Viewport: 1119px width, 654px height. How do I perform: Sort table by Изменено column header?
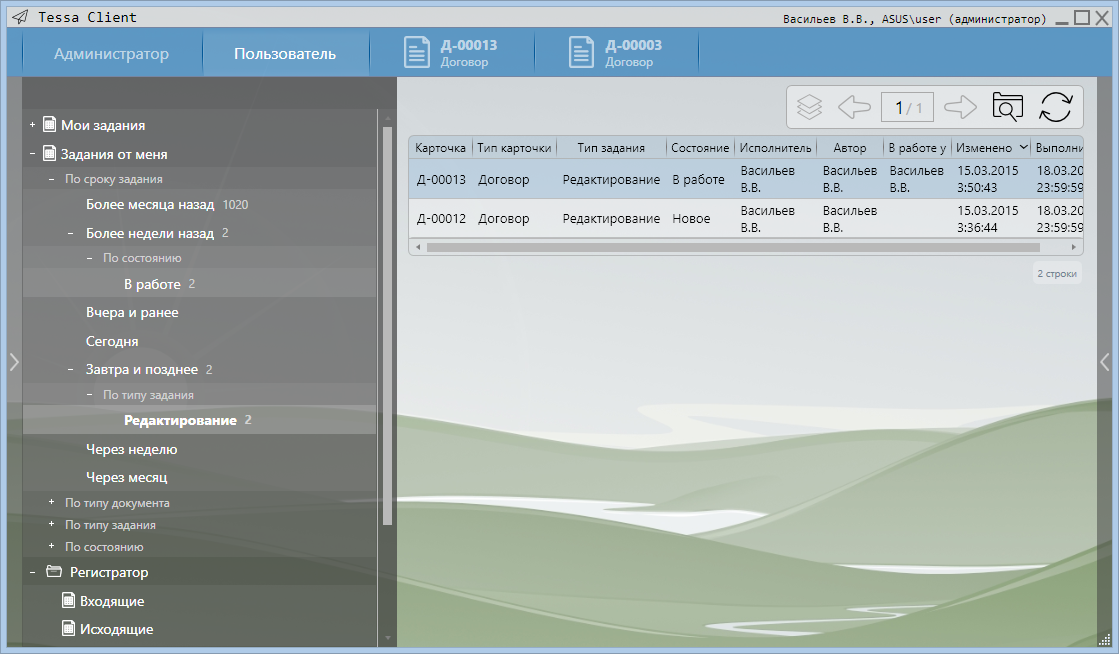pyautogui.click(x=985, y=147)
